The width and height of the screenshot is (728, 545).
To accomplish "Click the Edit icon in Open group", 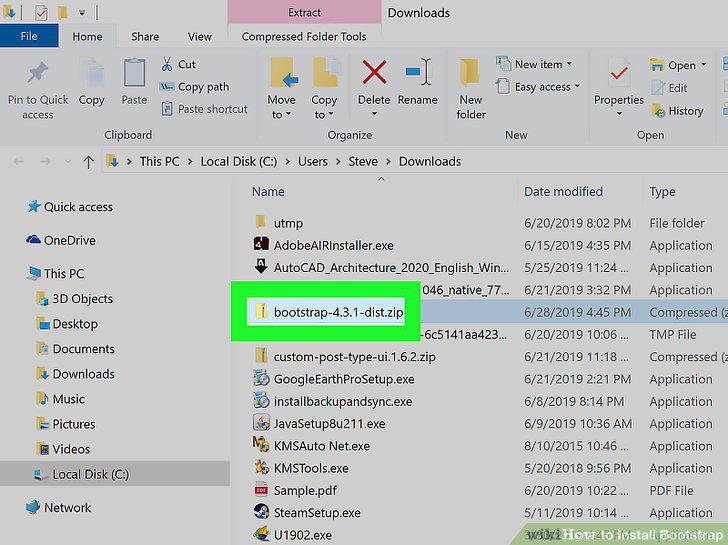I will click(657, 88).
